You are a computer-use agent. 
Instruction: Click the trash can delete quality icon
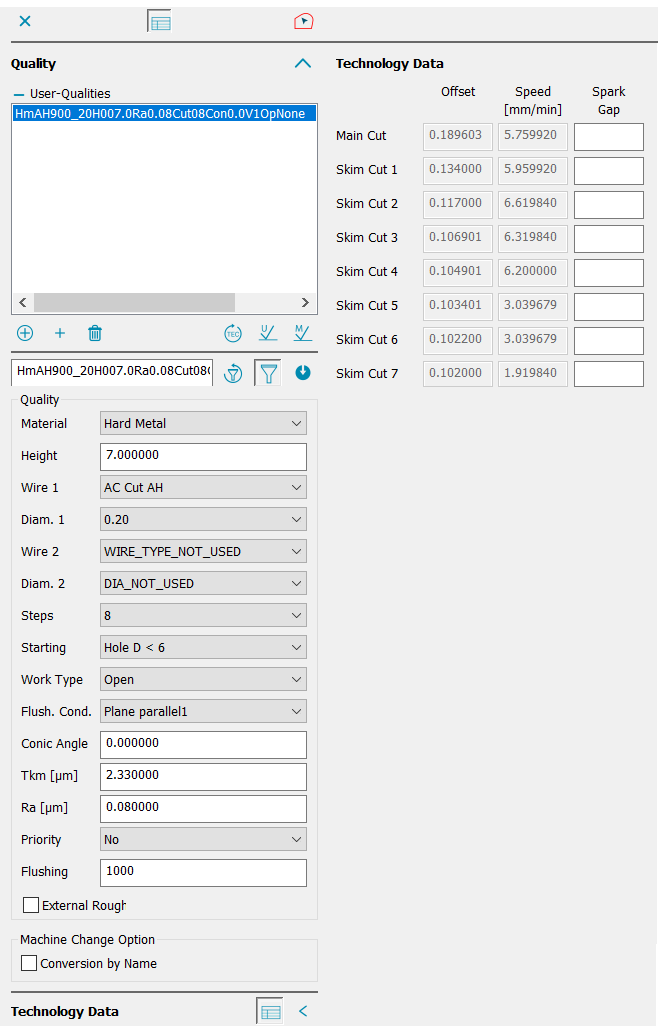pyautogui.click(x=95, y=333)
